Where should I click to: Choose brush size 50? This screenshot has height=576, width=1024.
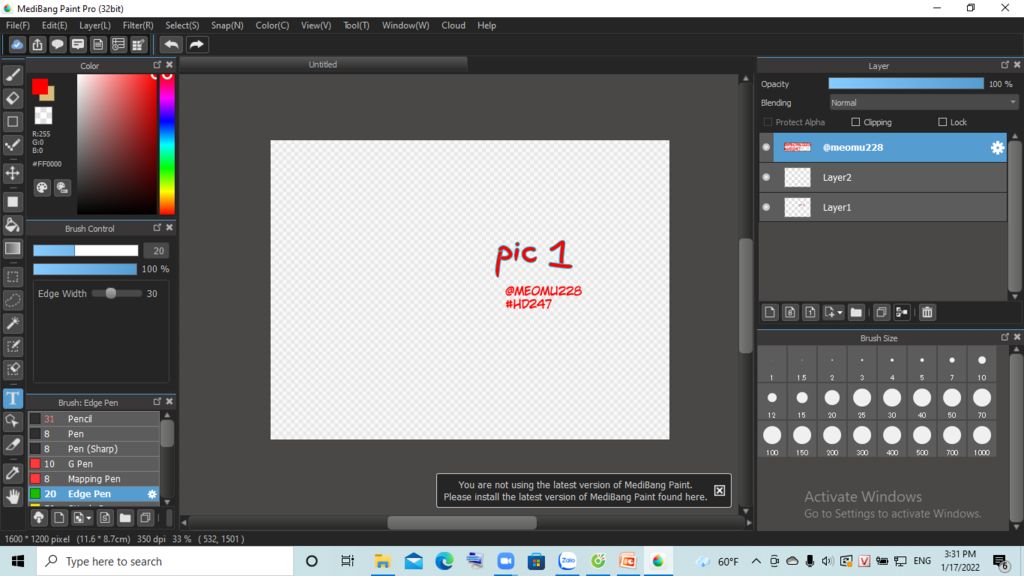click(x=952, y=401)
